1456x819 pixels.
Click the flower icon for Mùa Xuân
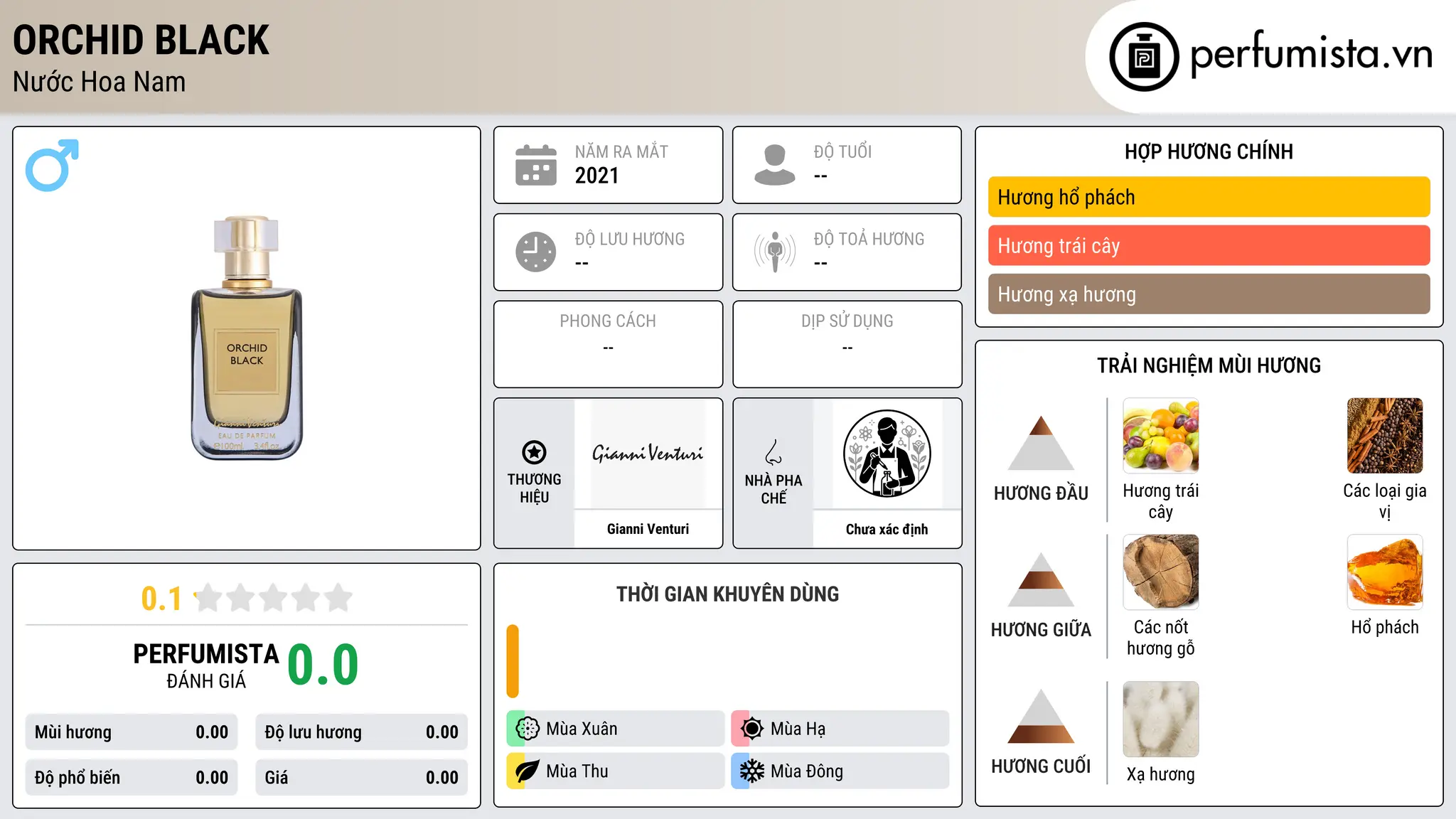[528, 729]
